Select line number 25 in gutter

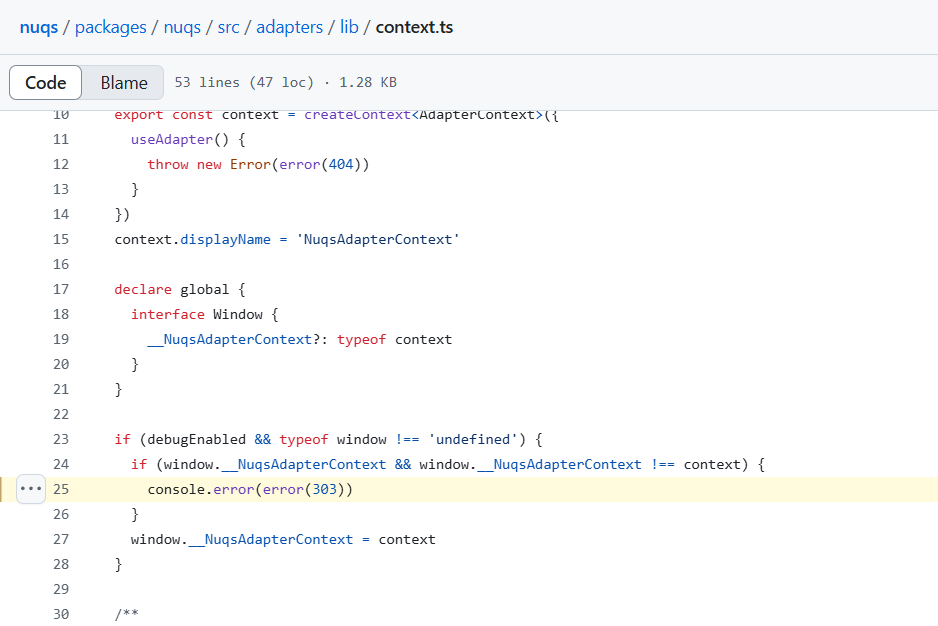coord(61,490)
